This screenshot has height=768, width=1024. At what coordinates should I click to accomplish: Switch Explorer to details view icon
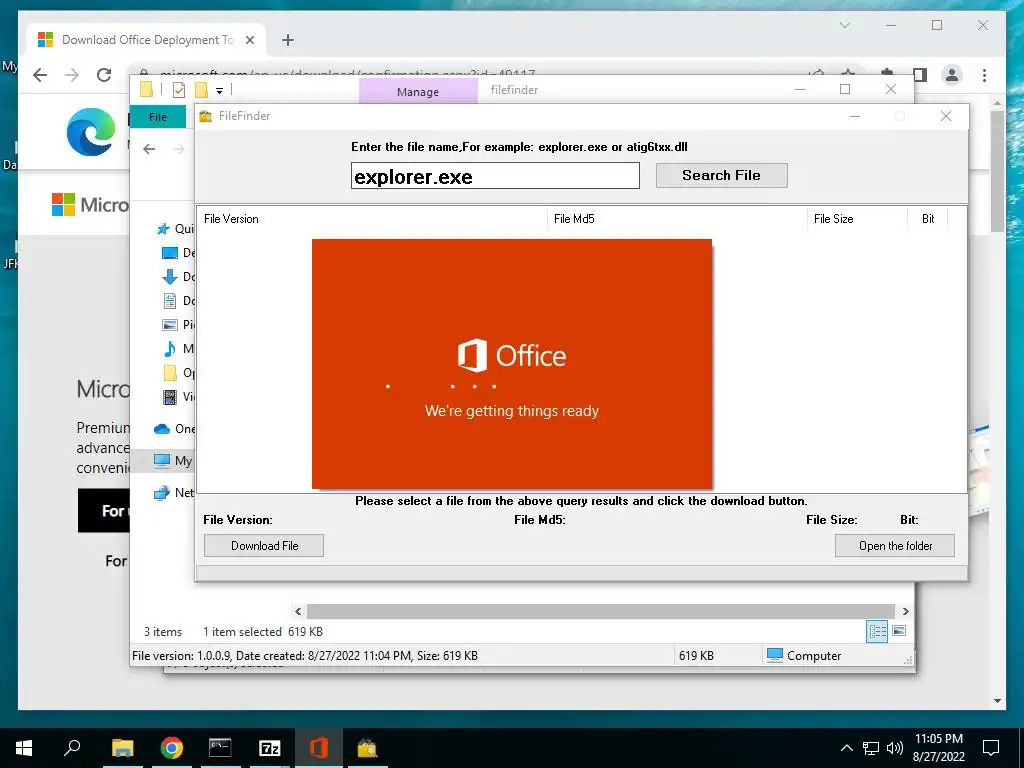pyautogui.click(x=877, y=631)
